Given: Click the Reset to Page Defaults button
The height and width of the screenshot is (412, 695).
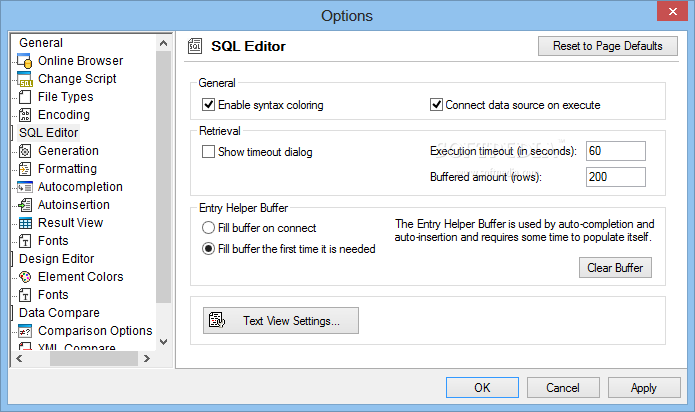Looking at the screenshot, I should point(608,46).
